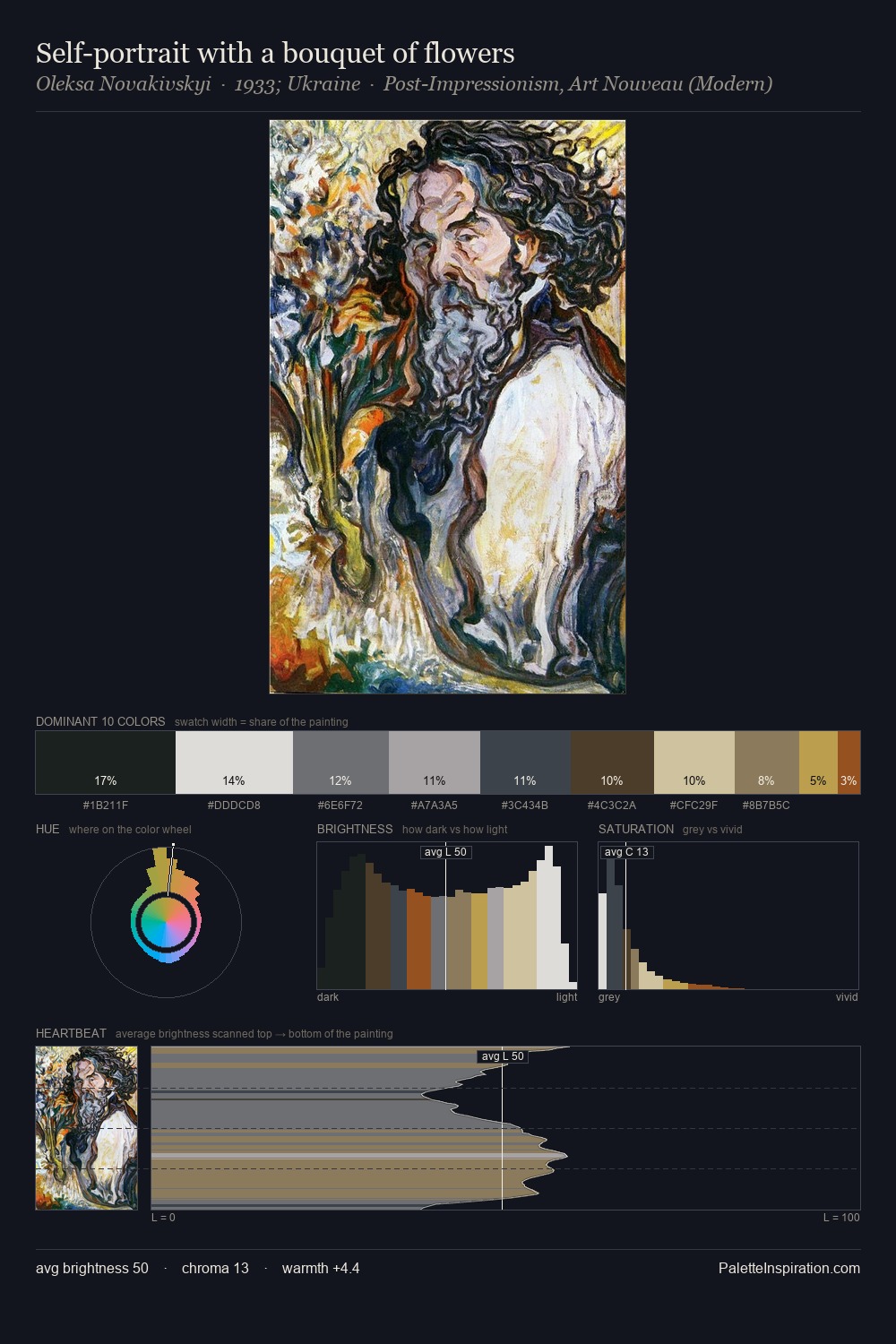Click the artist name 'Oleksa Novakivskyi'
Image resolution: width=896 pixels, height=1344 pixels.
tap(124, 84)
